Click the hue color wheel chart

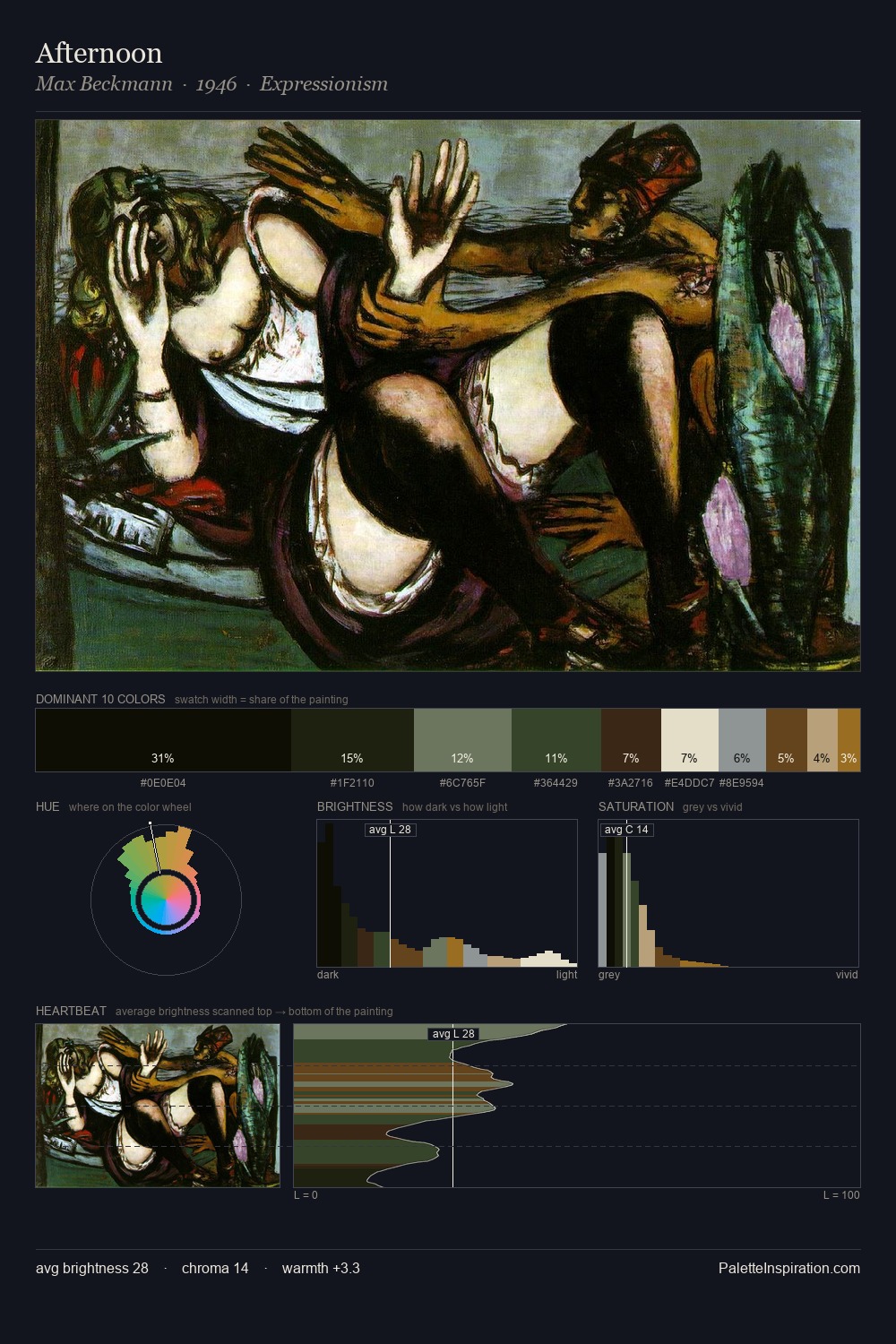pos(166,899)
